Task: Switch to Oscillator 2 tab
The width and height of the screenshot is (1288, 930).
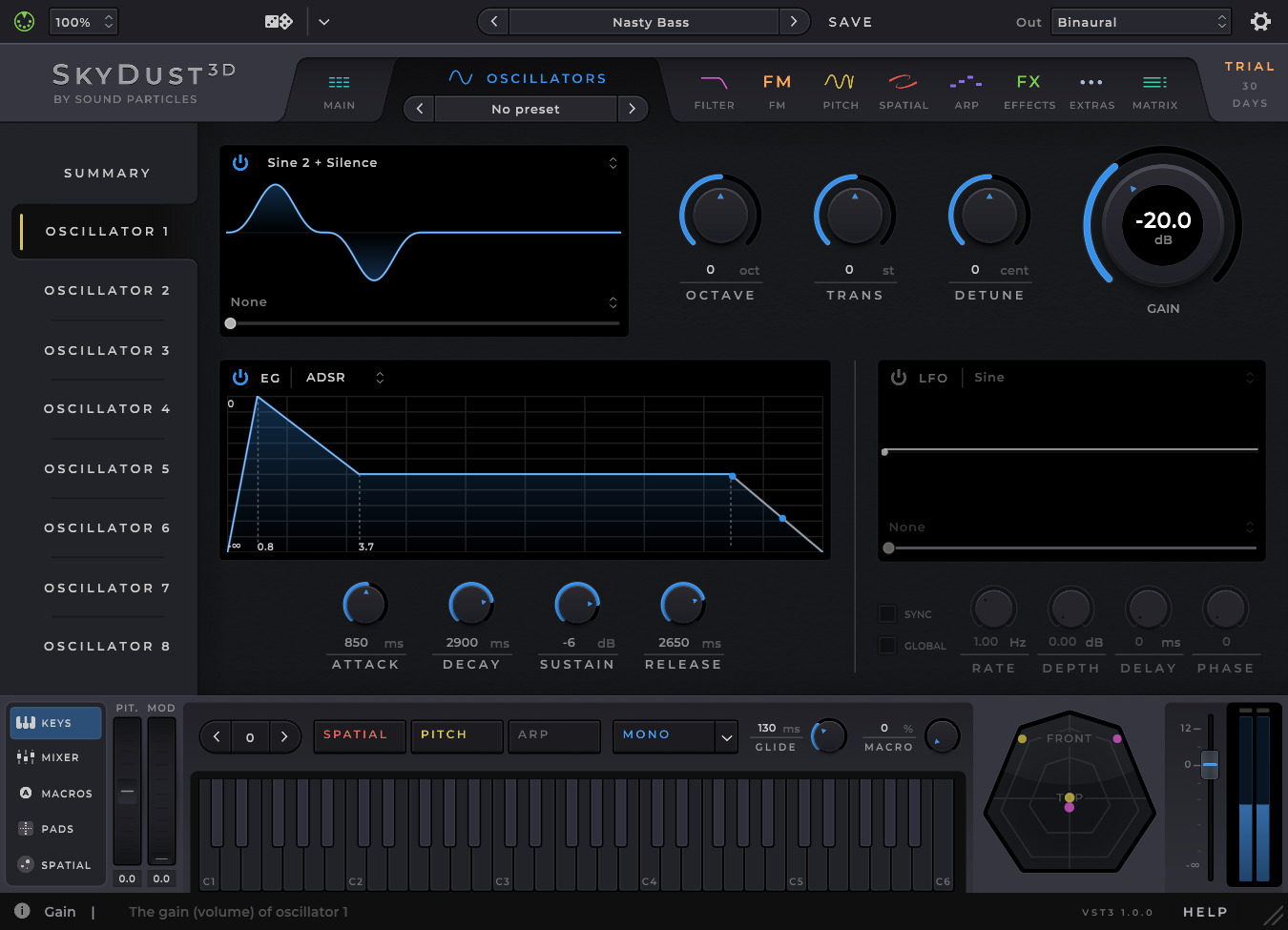Action: coord(107,290)
